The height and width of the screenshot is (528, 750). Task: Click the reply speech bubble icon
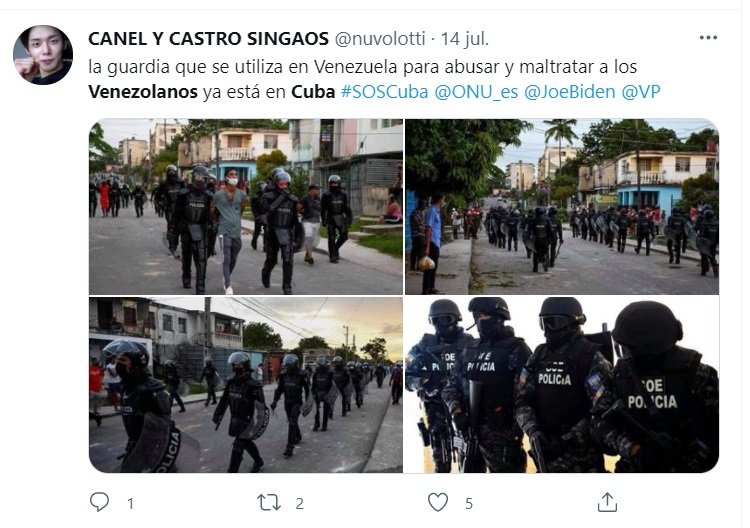99,502
